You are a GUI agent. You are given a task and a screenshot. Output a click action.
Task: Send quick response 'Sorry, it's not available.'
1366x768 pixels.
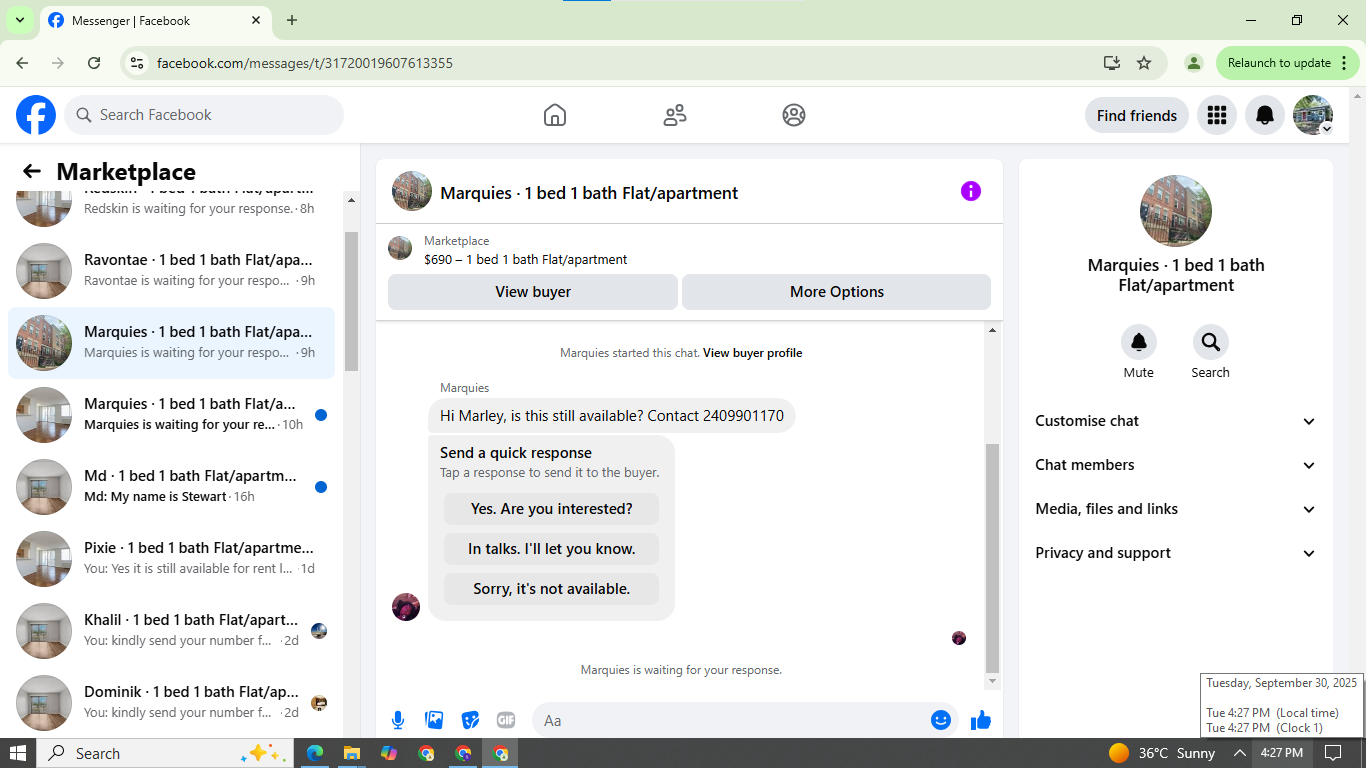[x=552, y=589]
